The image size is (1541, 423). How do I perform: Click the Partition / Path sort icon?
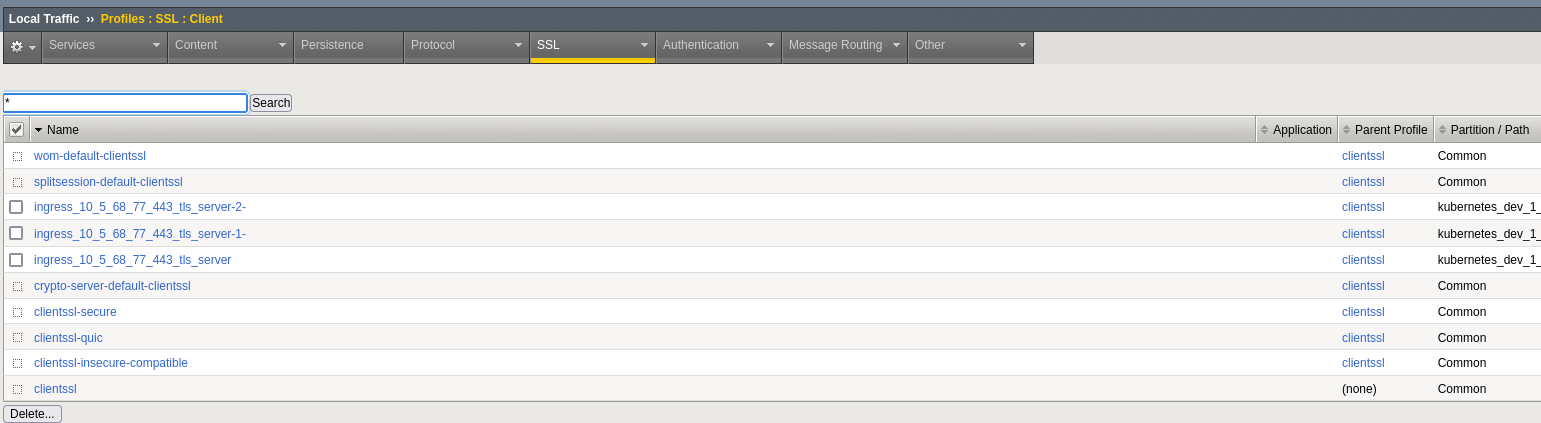1442,130
